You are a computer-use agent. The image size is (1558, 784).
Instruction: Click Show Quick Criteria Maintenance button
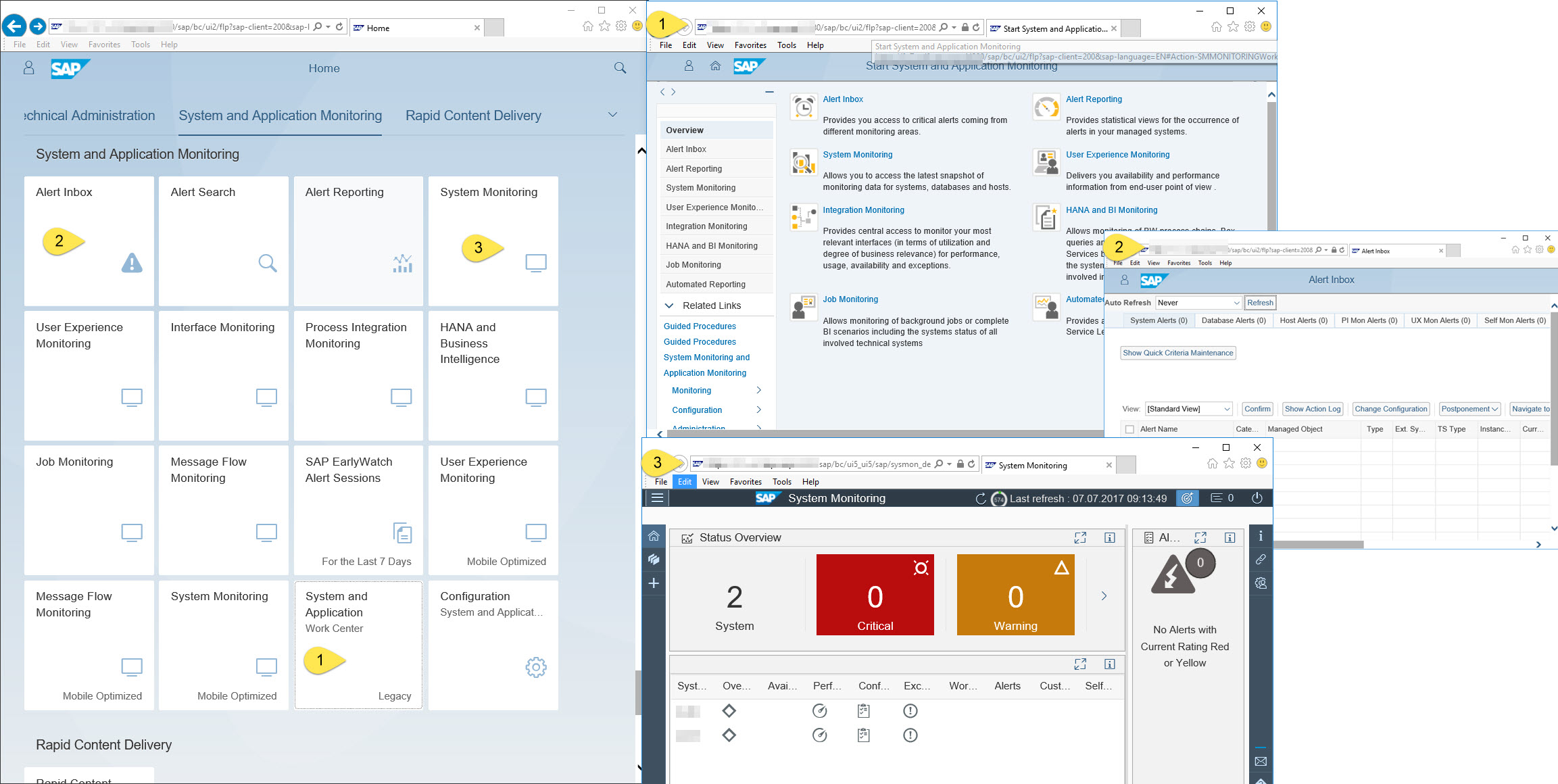(x=1178, y=353)
